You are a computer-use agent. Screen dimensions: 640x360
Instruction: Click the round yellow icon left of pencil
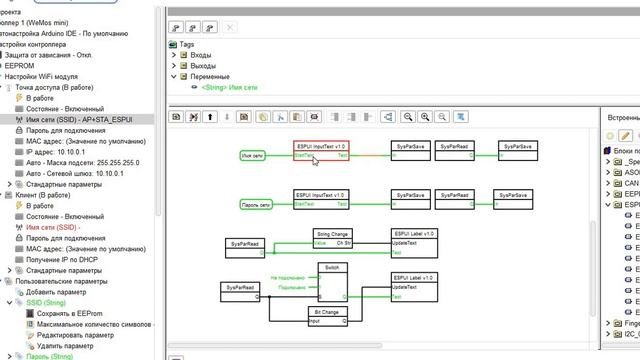[610, 135]
